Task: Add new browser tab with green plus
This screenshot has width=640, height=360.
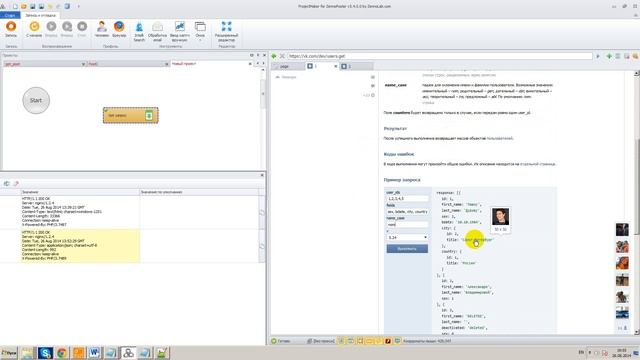Action: tap(609, 56)
